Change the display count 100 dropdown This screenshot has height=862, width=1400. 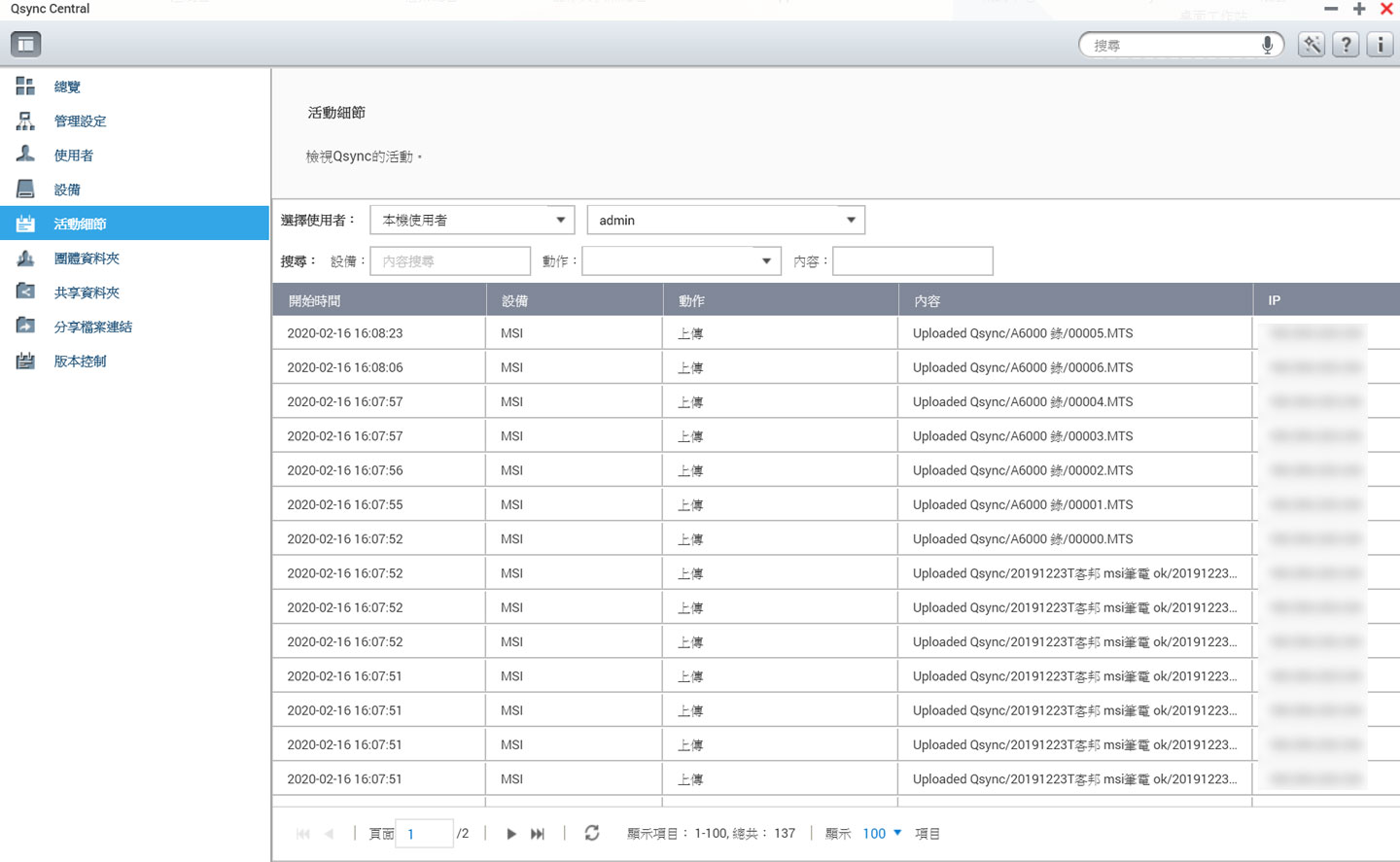pyautogui.click(x=882, y=833)
